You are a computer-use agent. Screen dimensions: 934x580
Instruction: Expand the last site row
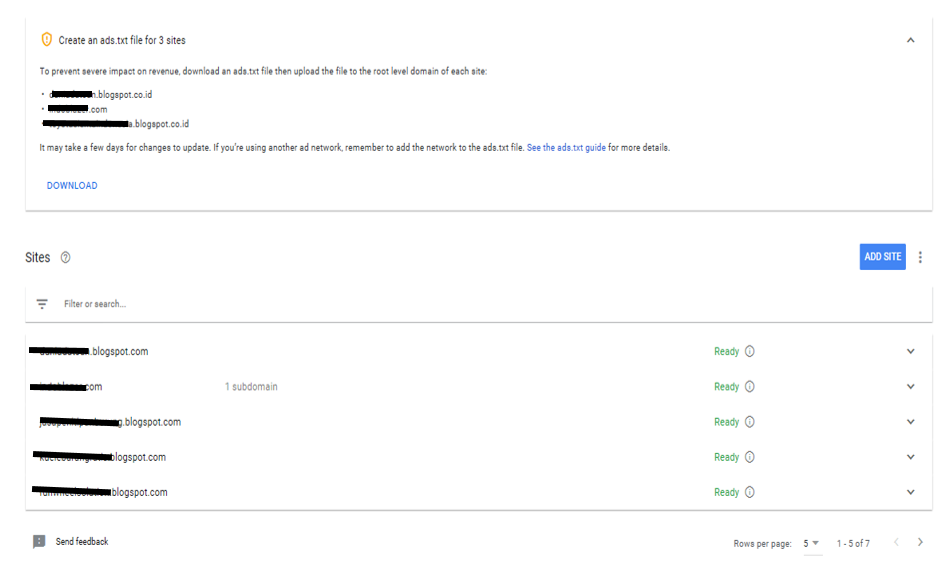coord(910,492)
